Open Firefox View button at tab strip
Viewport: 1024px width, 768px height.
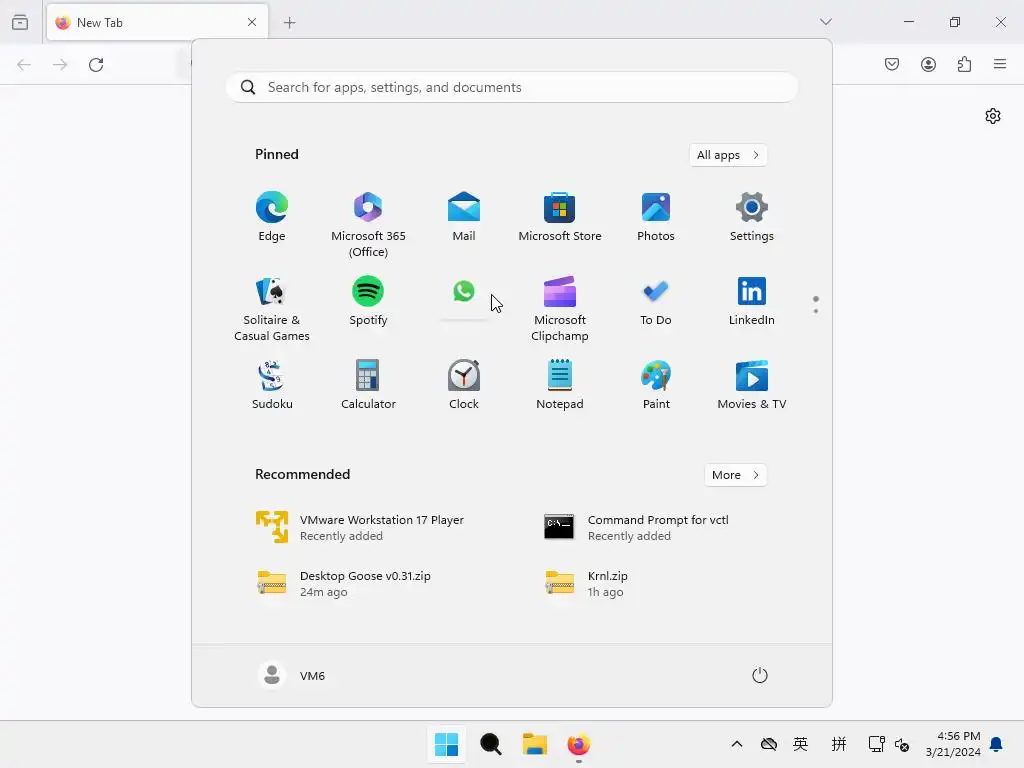pyautogui.click(x=20, y=22)
